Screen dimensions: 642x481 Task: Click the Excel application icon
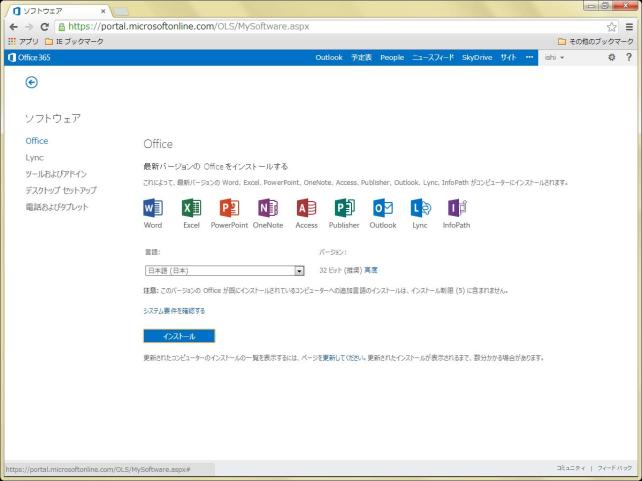coord(191,208)
